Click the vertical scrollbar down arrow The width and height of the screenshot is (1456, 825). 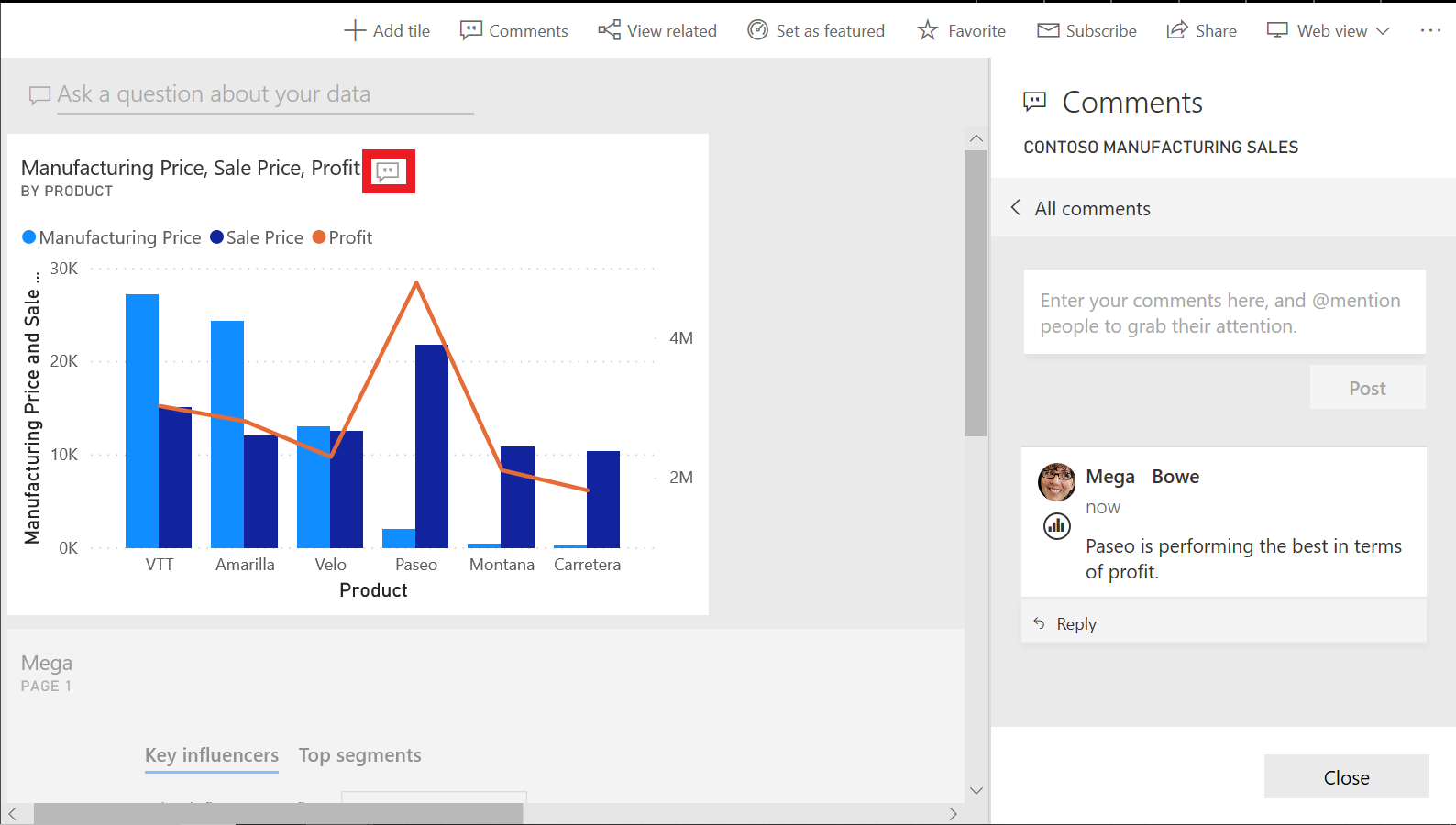click(976, 790)
